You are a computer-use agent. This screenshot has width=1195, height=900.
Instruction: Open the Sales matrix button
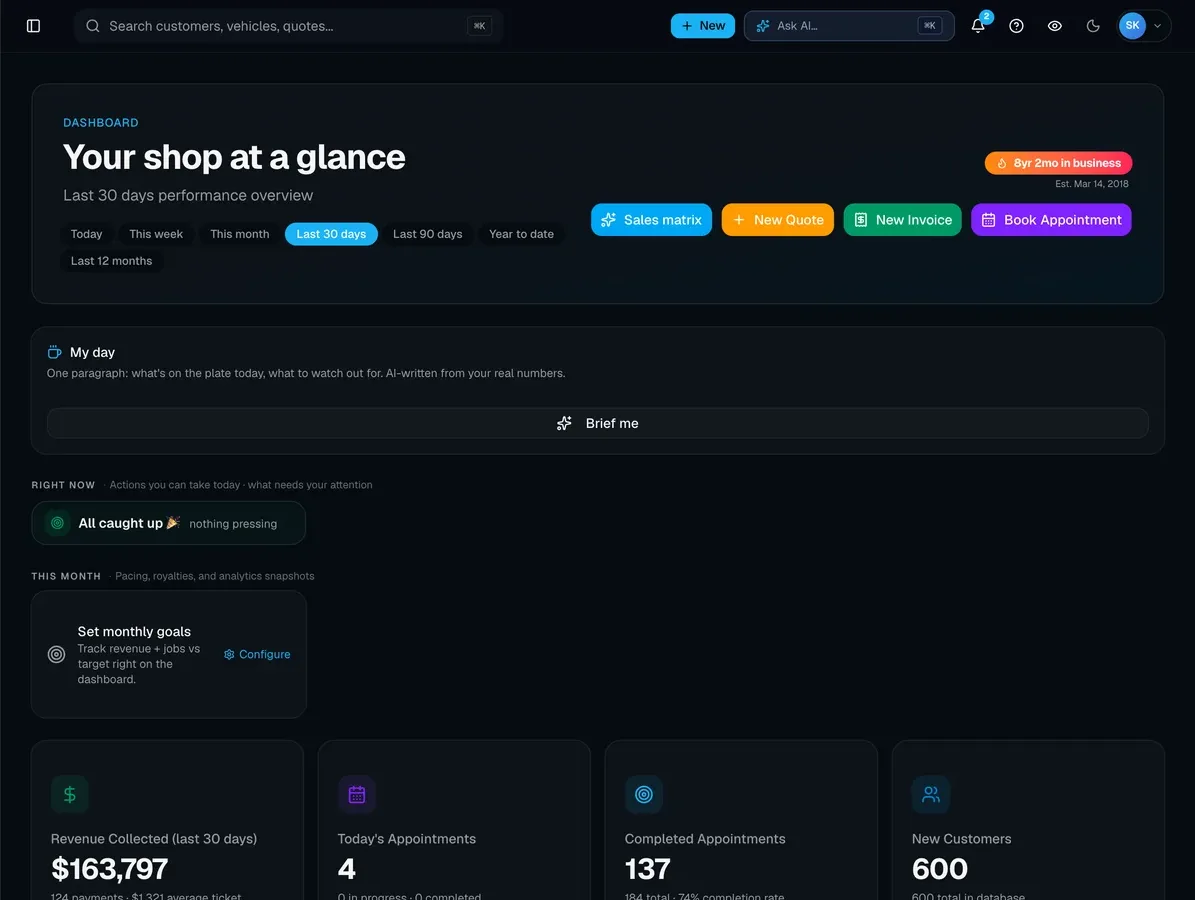652,219
